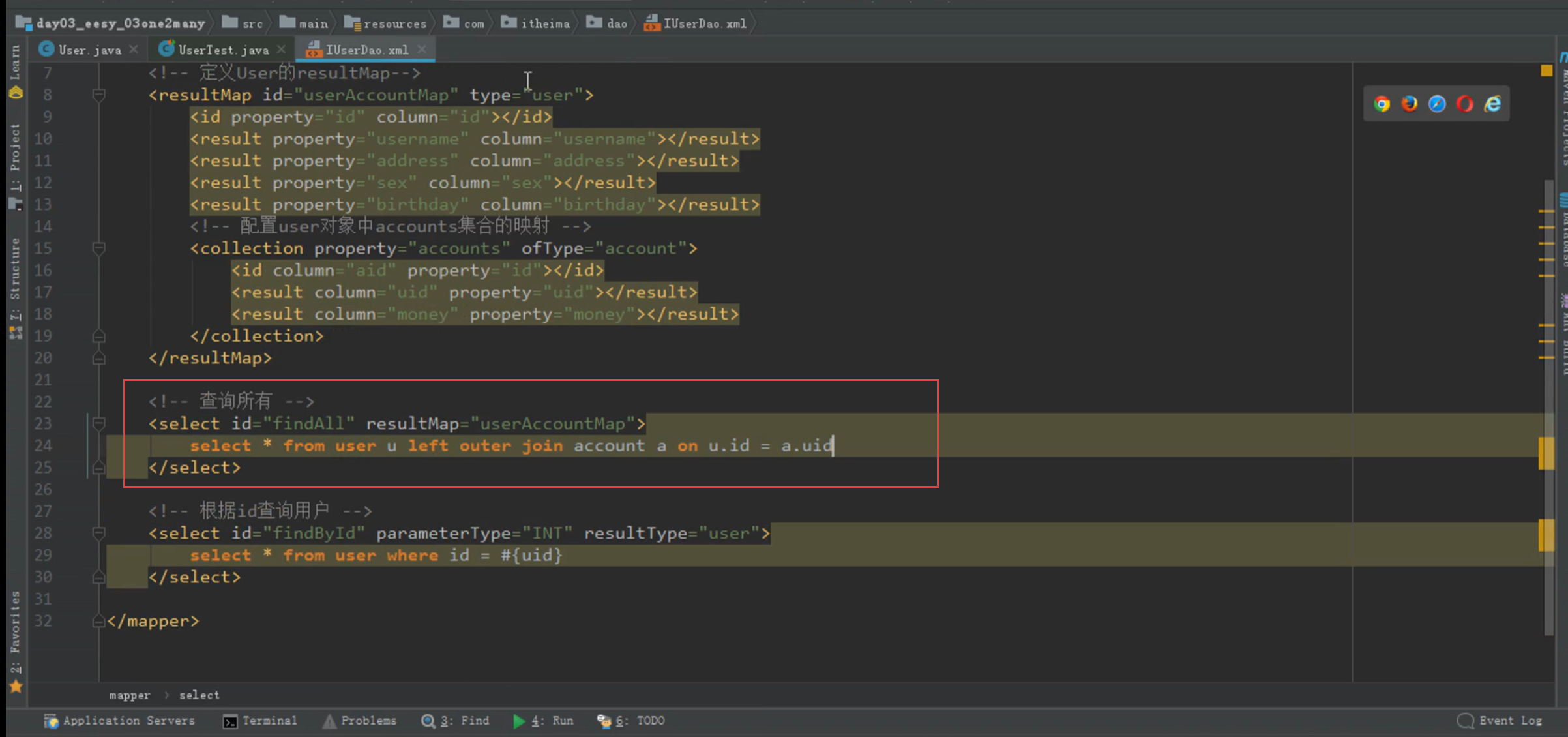The width and height of the screenshot is (1568, 737).
Task: Open in Firefox browser icon
Action: [1409, 104]
